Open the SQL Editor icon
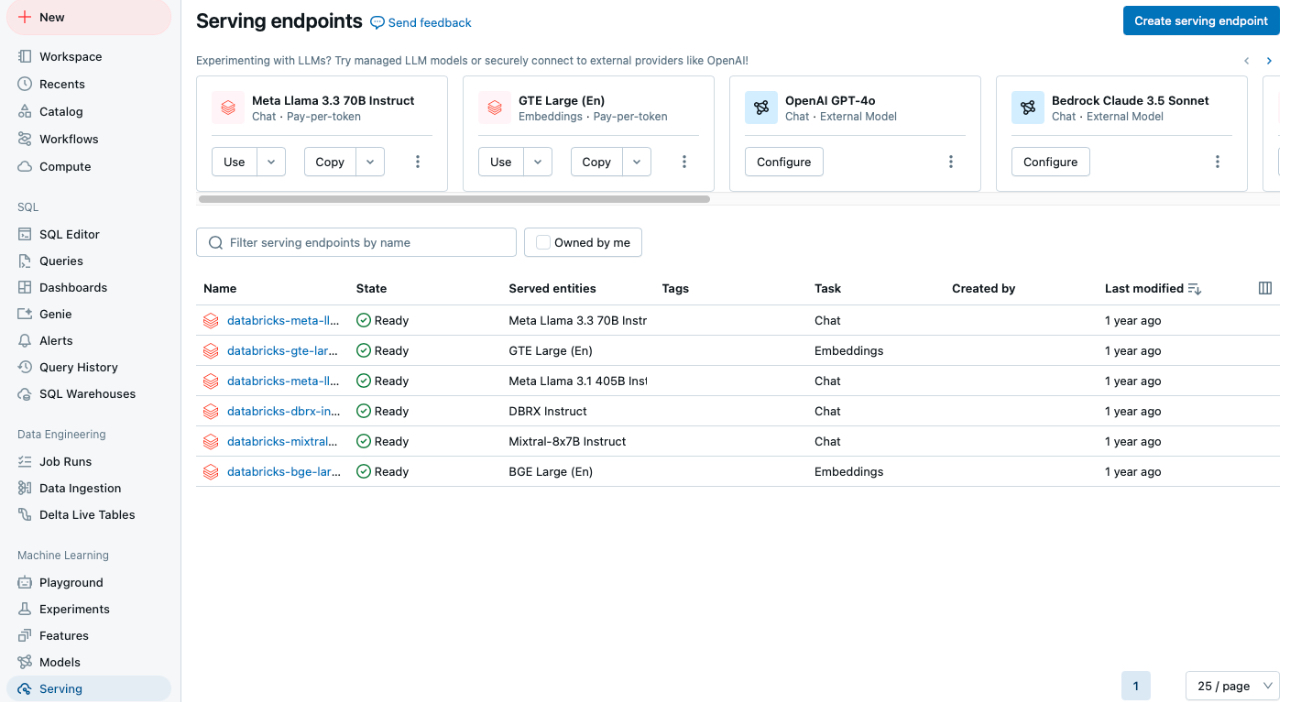This screenshot has height=702, width=1290. coord(25,234)
